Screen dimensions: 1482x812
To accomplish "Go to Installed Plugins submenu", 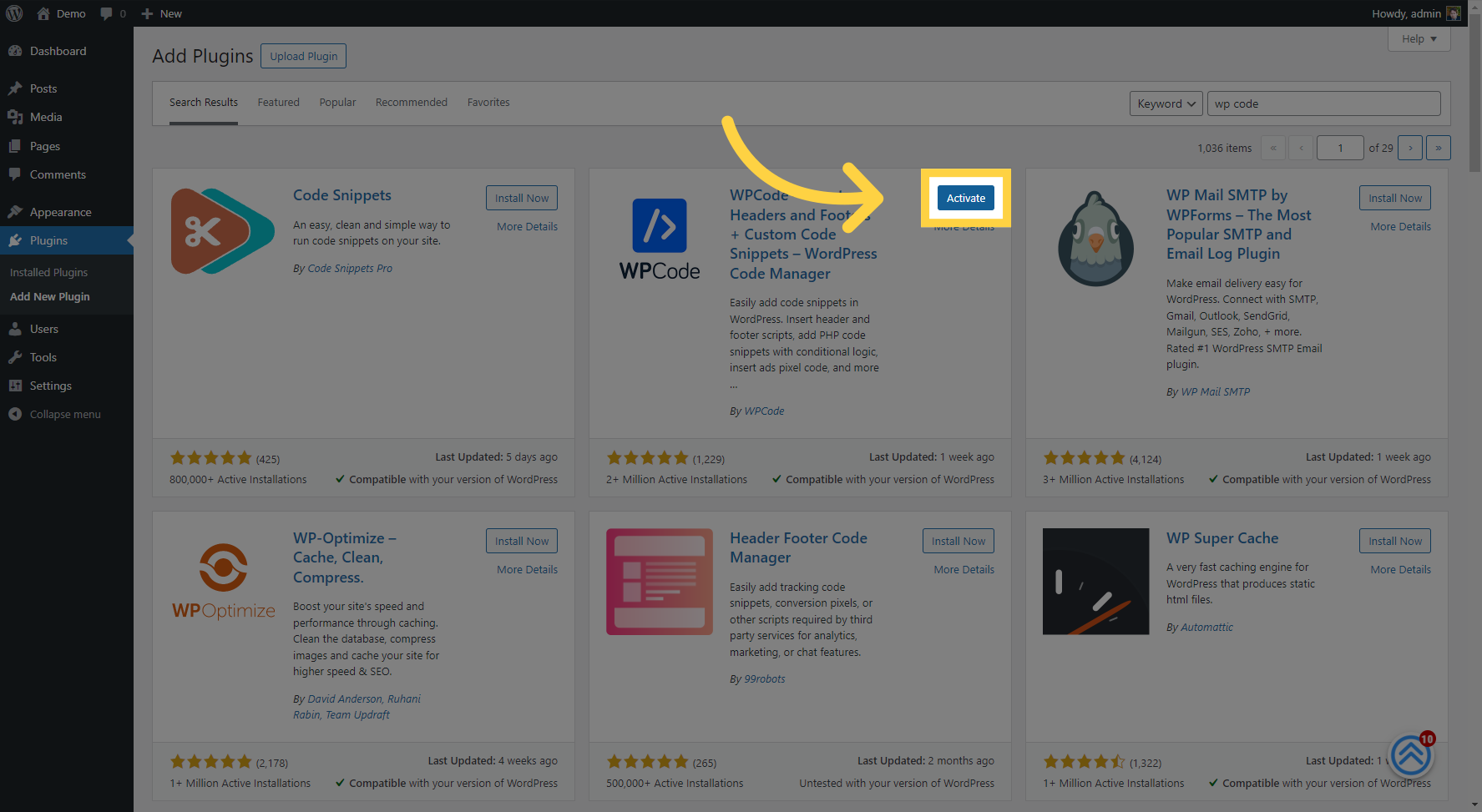I will point(48,272).
